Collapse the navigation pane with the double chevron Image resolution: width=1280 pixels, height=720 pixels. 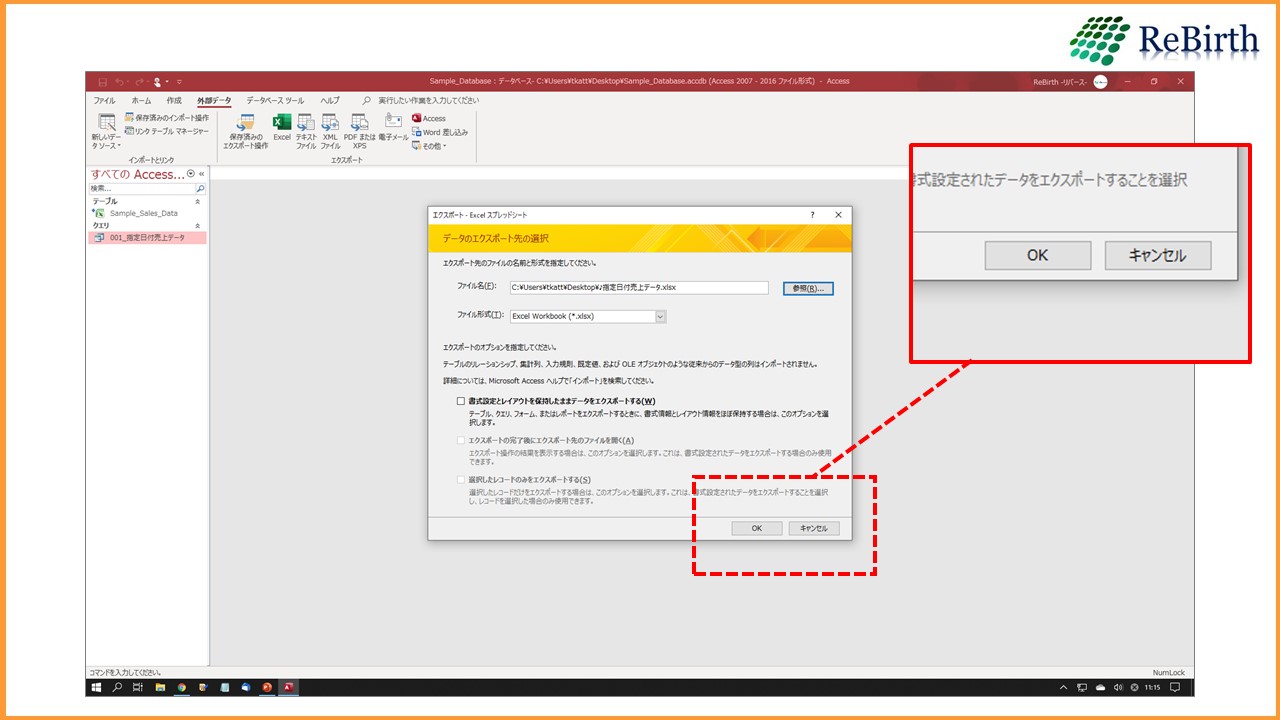202,173
